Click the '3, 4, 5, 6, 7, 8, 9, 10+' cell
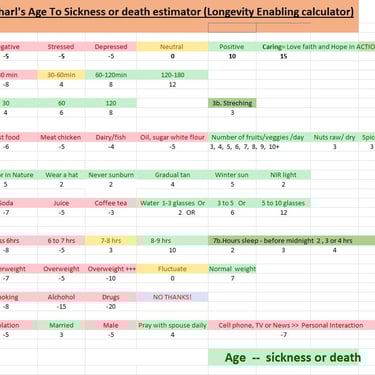Viewport: 375px width, 375px height. click(245, 147)
